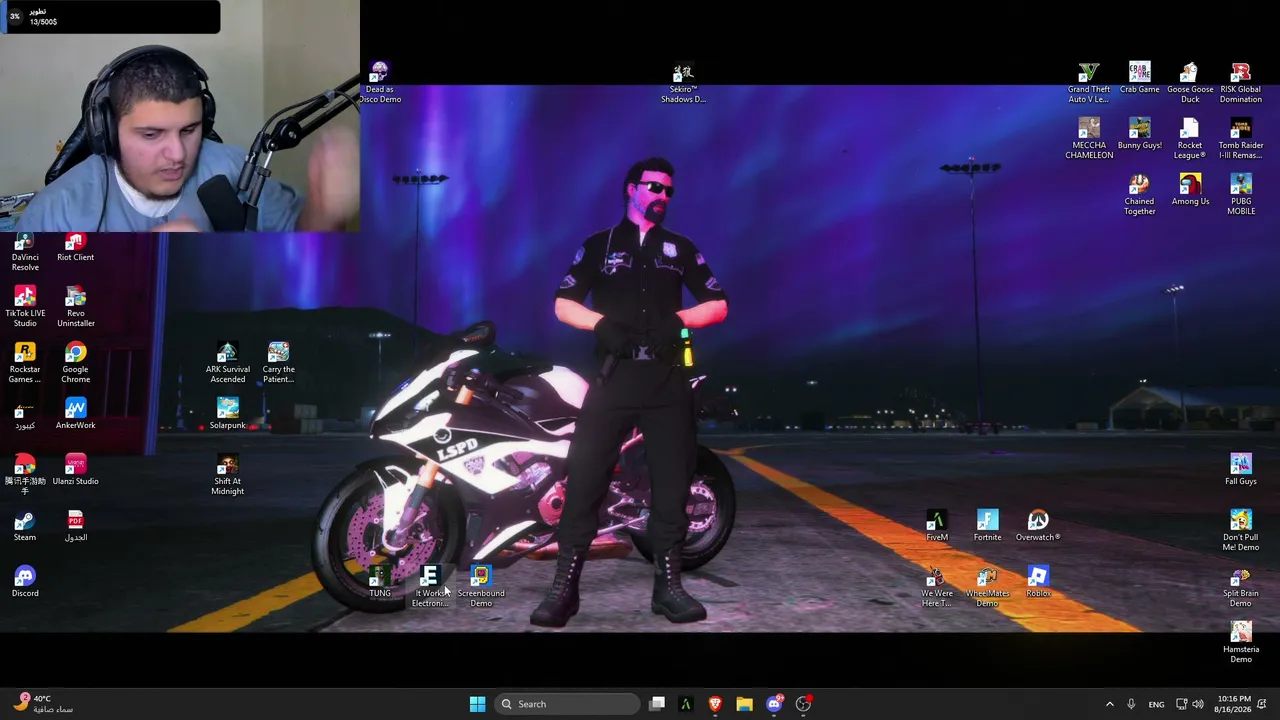Select the Steam desktop shortcut
This screenshot has width=1280, height=720.
click(25, 526)
